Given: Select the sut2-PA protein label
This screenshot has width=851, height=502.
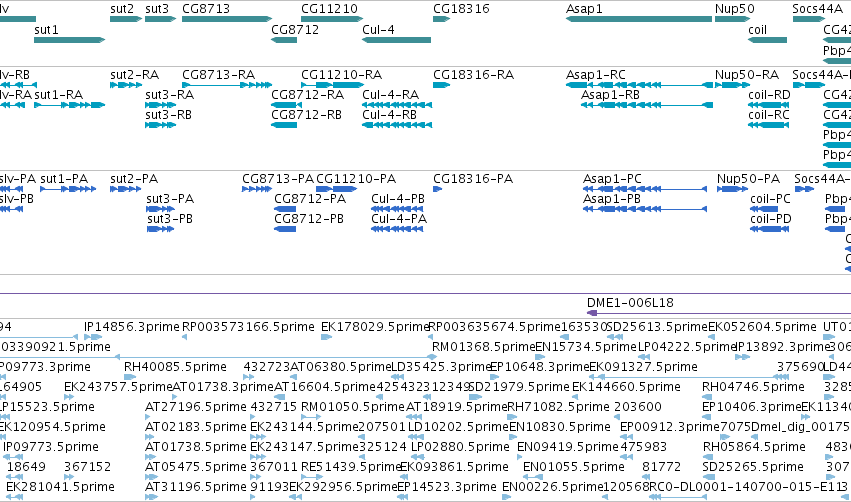Looking at the screenshot, I should tap(134, 179).
